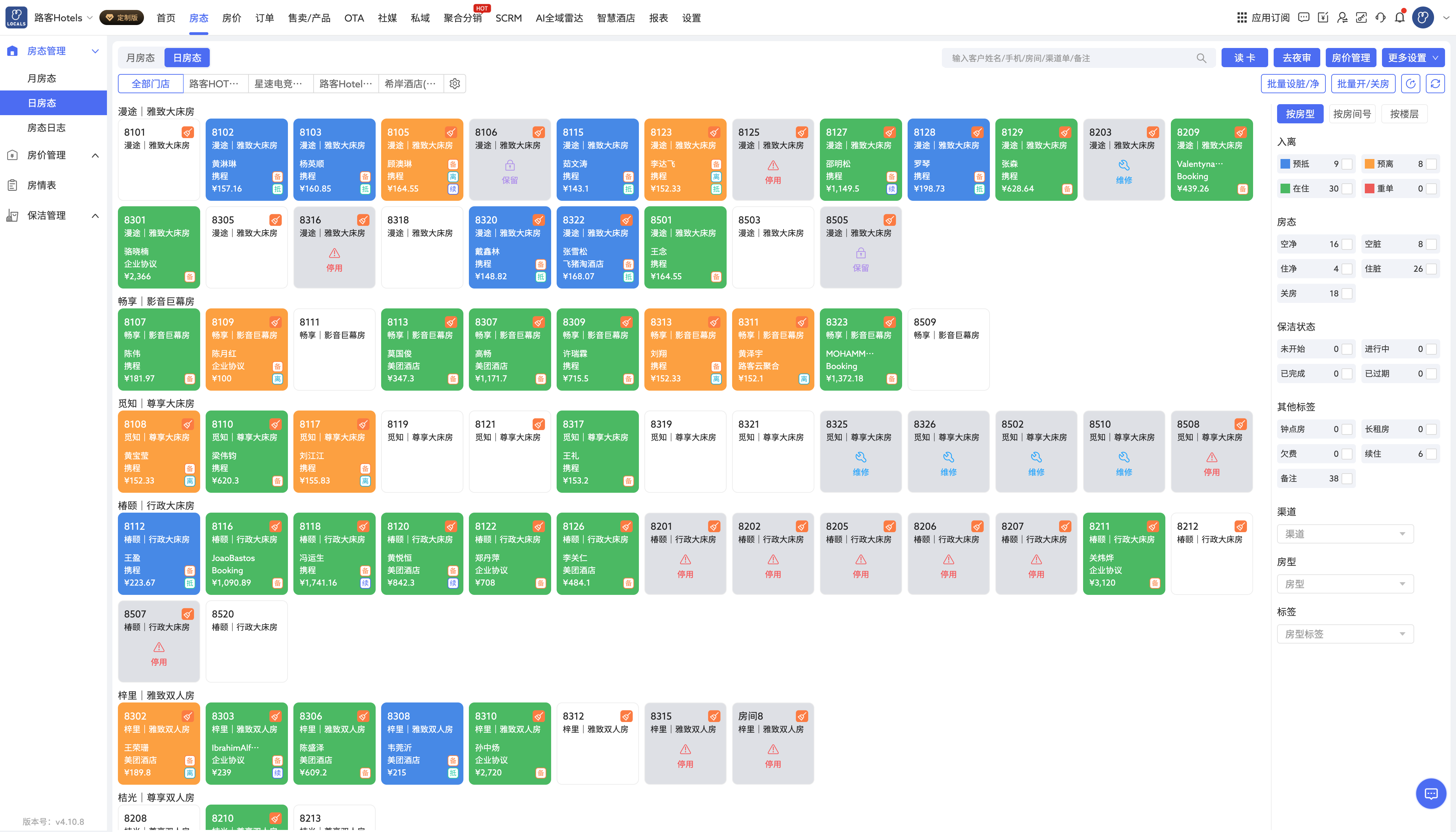Viewport: 1456px width, 832px height.
Task: Open the 房型 dropdown
Action: click(x=1345, y=584)
